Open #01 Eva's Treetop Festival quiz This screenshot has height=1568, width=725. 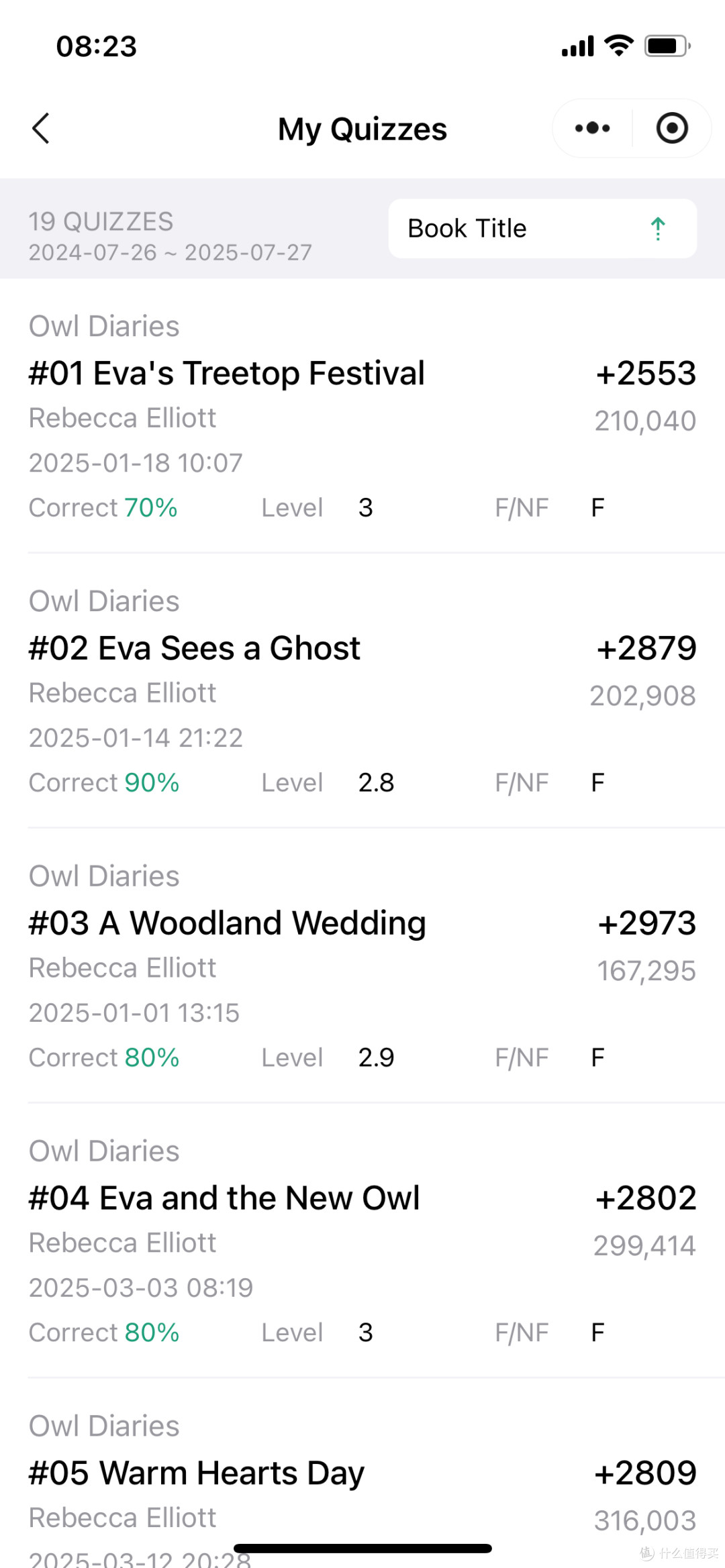[362, 416]
